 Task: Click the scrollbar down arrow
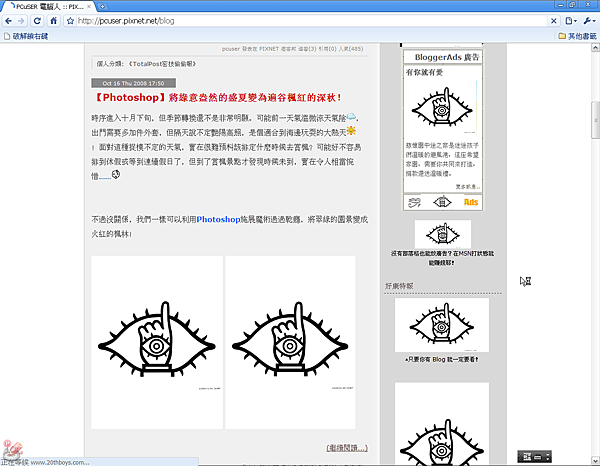click(x=595, y=460)
